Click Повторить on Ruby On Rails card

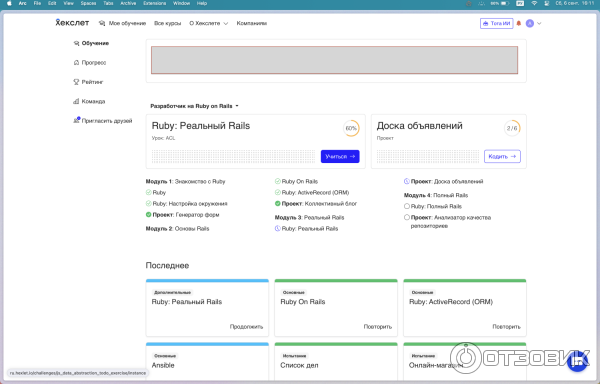coord(377,327)
